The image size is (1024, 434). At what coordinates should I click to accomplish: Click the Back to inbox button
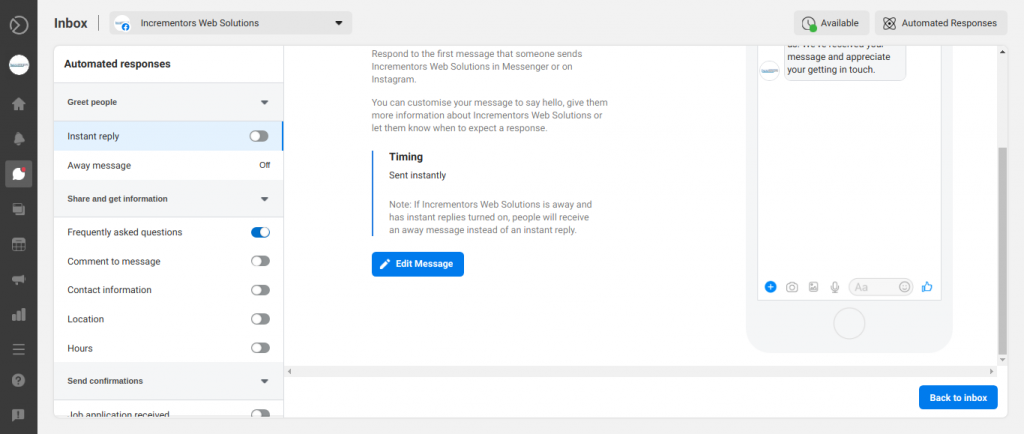[x=958, y=397]
